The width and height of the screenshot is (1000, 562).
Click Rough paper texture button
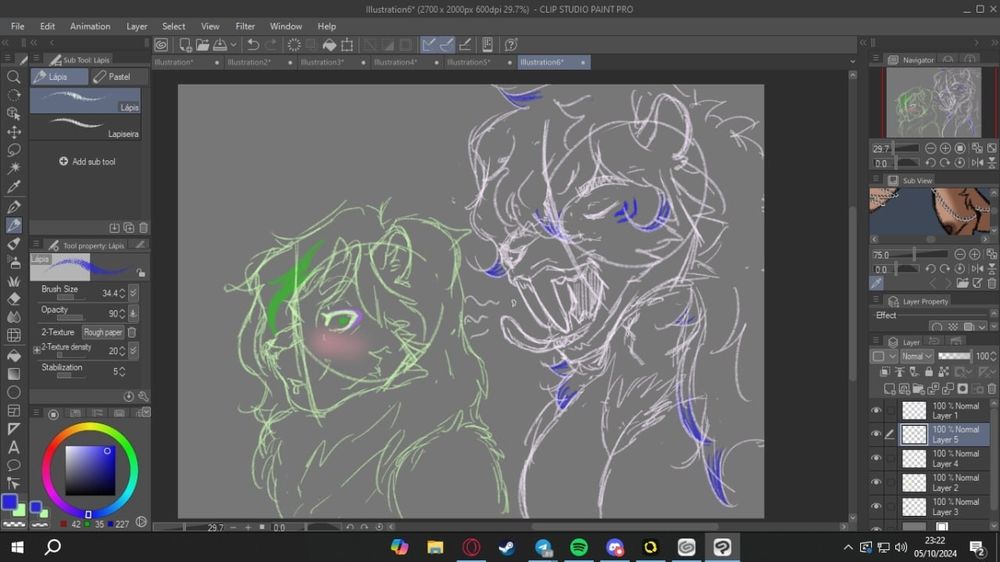tap(103, 332)
